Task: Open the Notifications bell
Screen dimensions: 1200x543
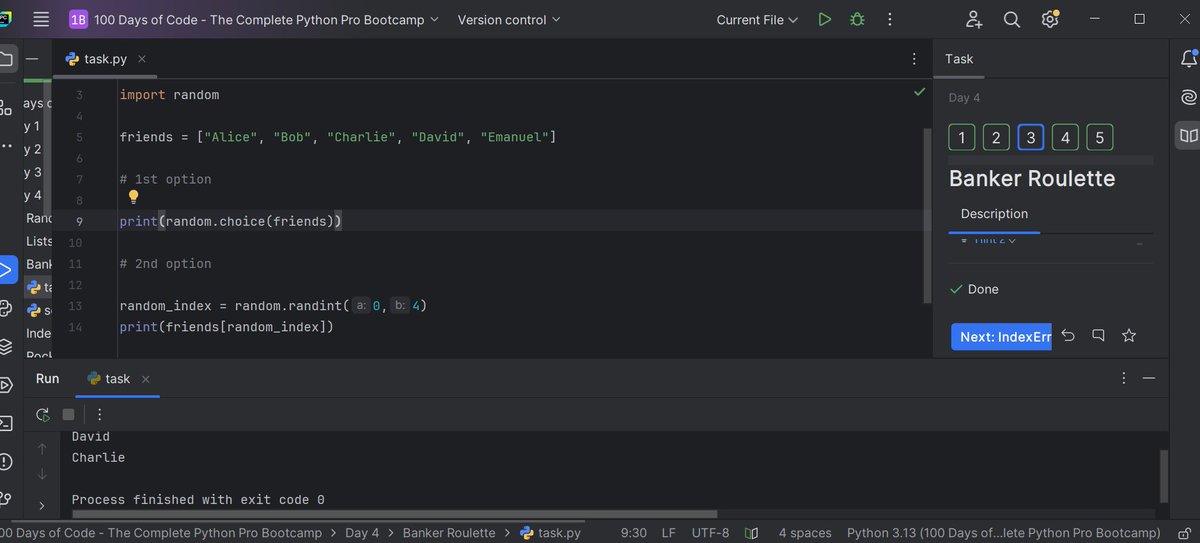Action: click(x=1188, y=60)
